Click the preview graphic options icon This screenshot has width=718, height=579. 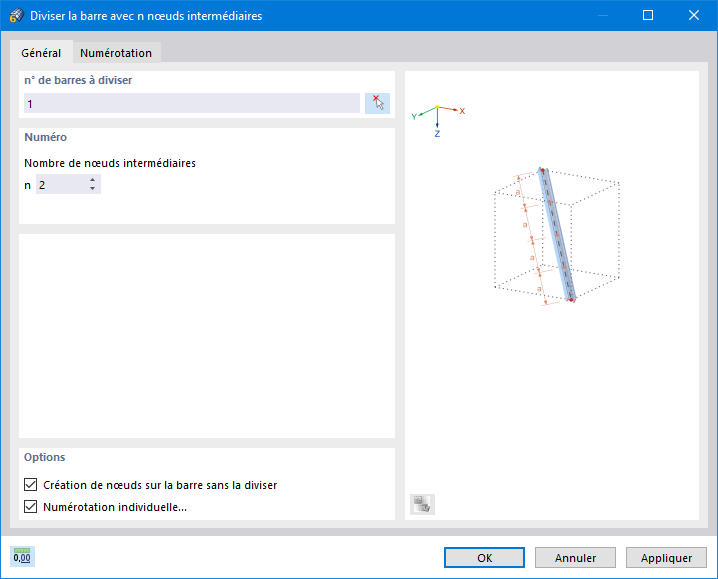422,504
